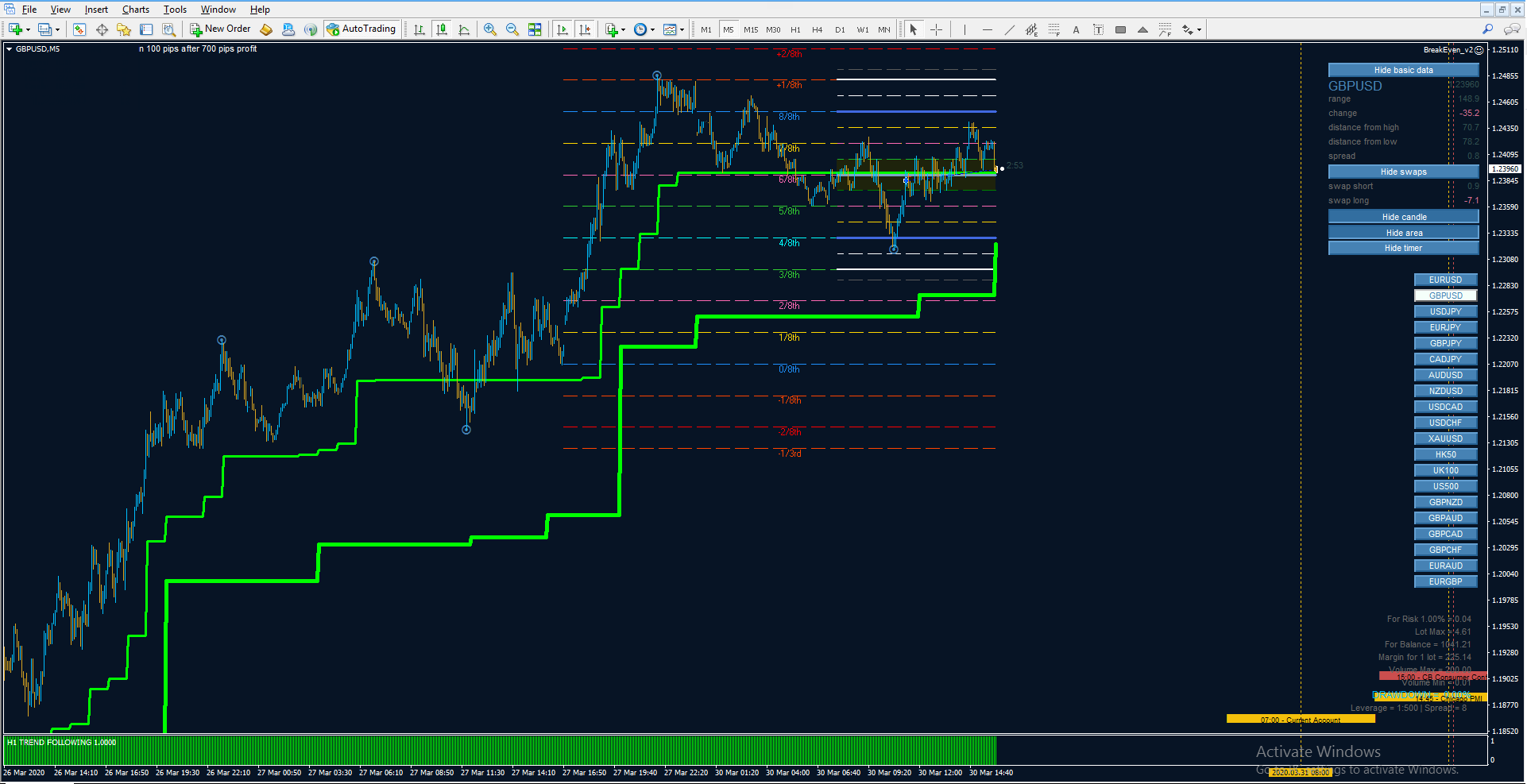Select the M15 timeframe

pyautogui.click(x=751, y=29)
